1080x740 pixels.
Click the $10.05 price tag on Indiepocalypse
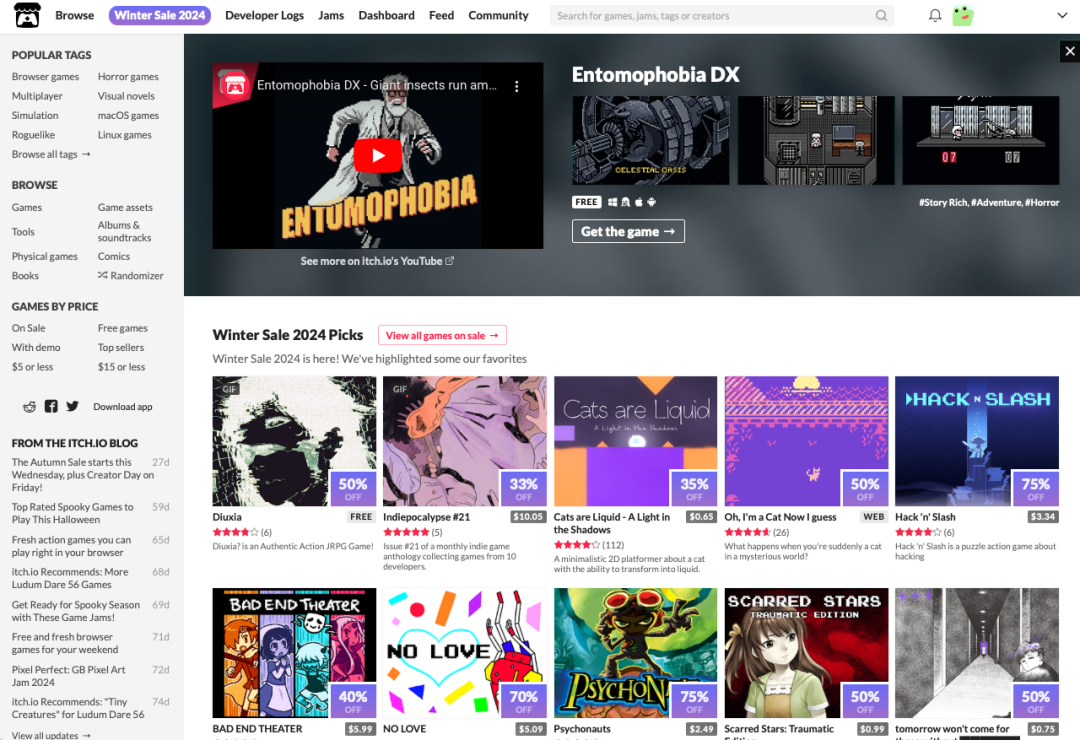click(528, 517)
